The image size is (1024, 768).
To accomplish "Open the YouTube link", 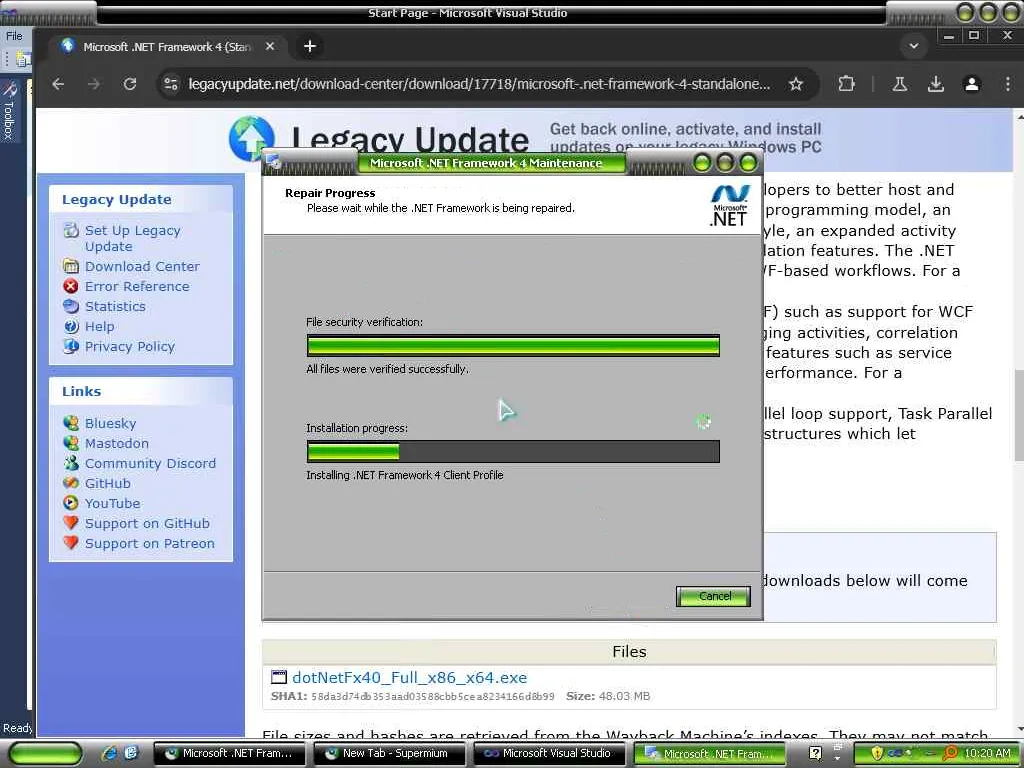I will click(112, 504).
